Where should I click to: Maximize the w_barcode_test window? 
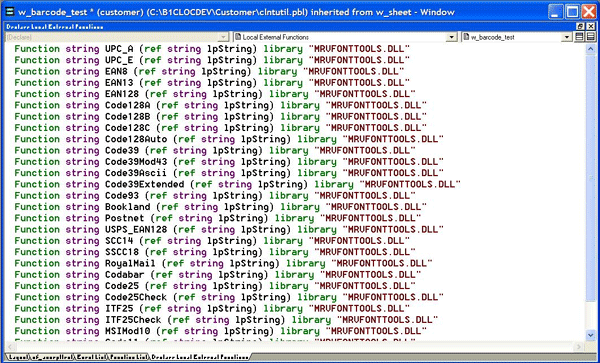(x=572, y=12)
